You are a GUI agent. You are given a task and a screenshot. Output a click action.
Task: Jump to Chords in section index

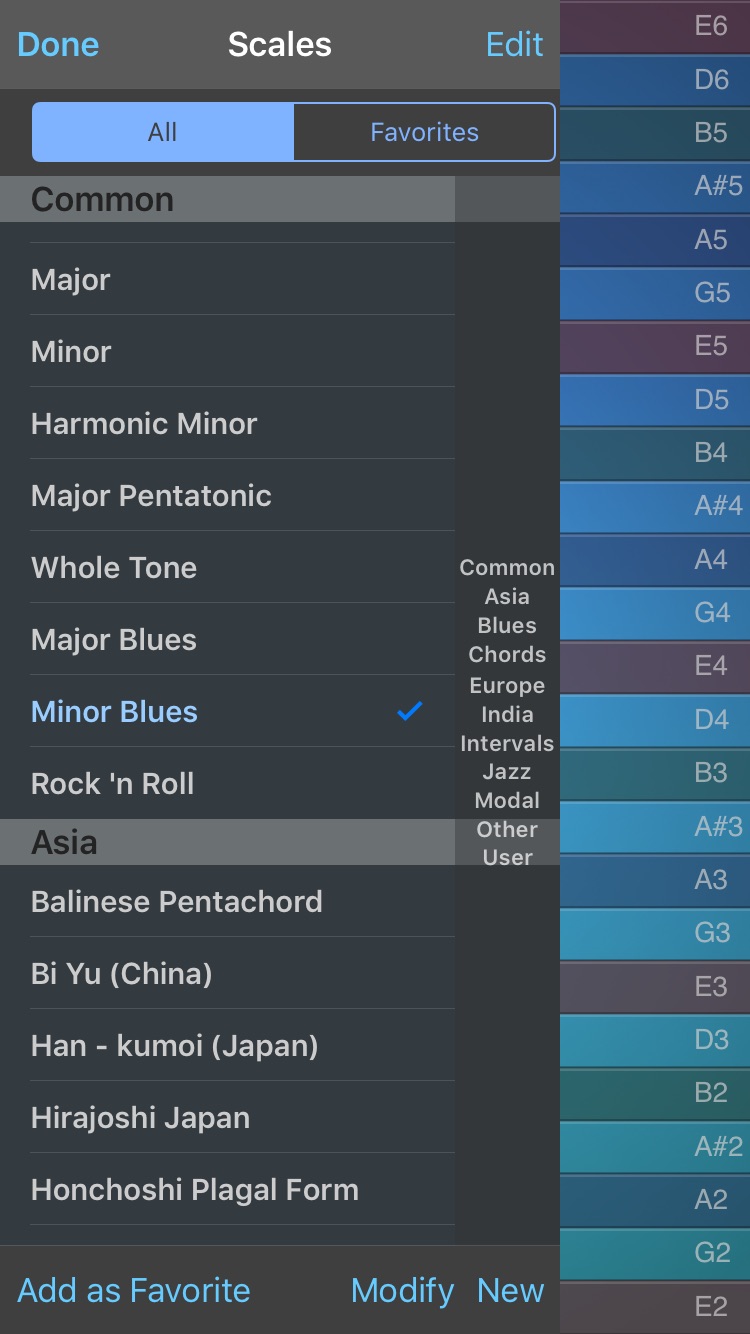(507, 655)
